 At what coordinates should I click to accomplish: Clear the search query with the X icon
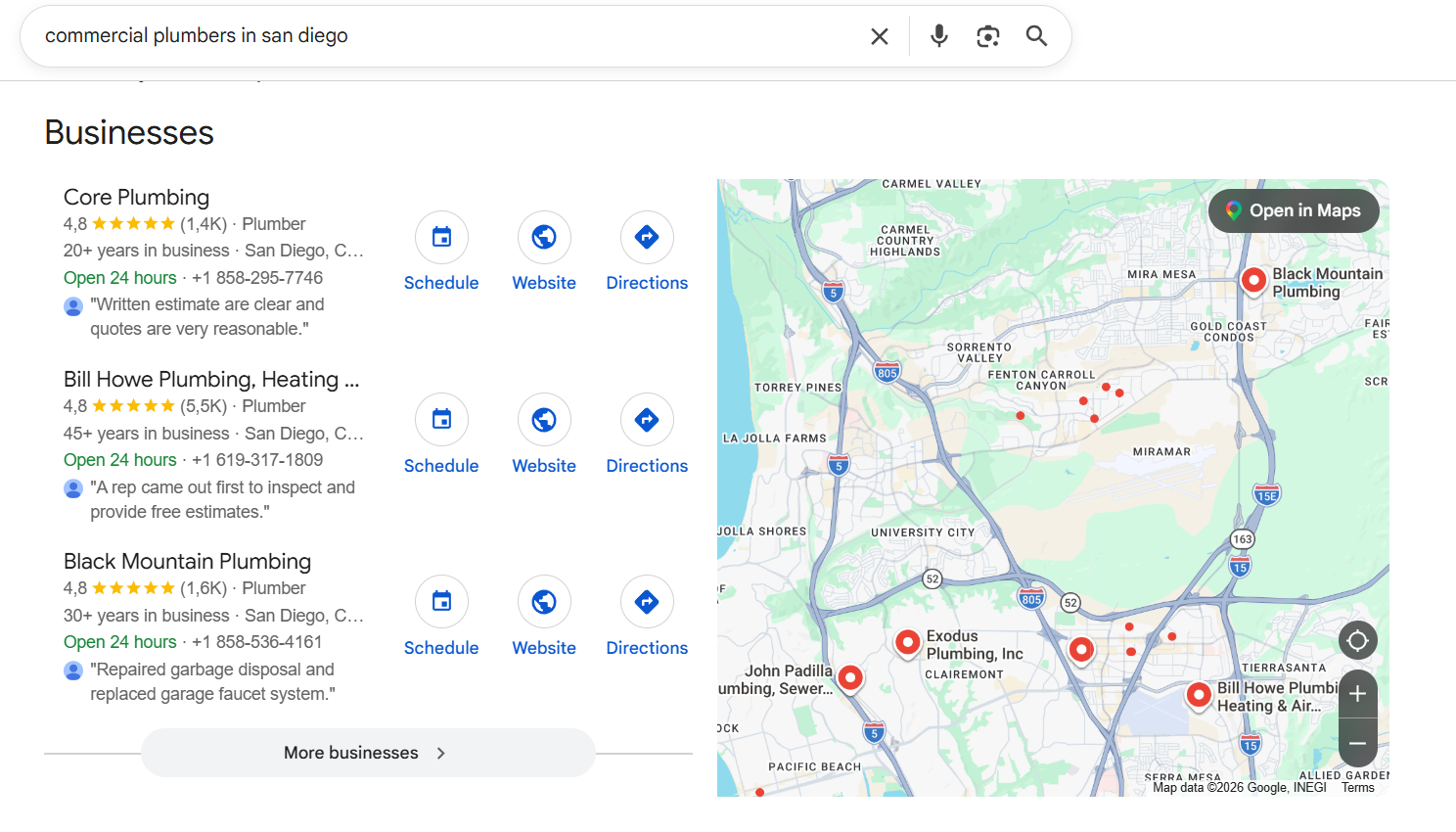(x=880, y=36)
